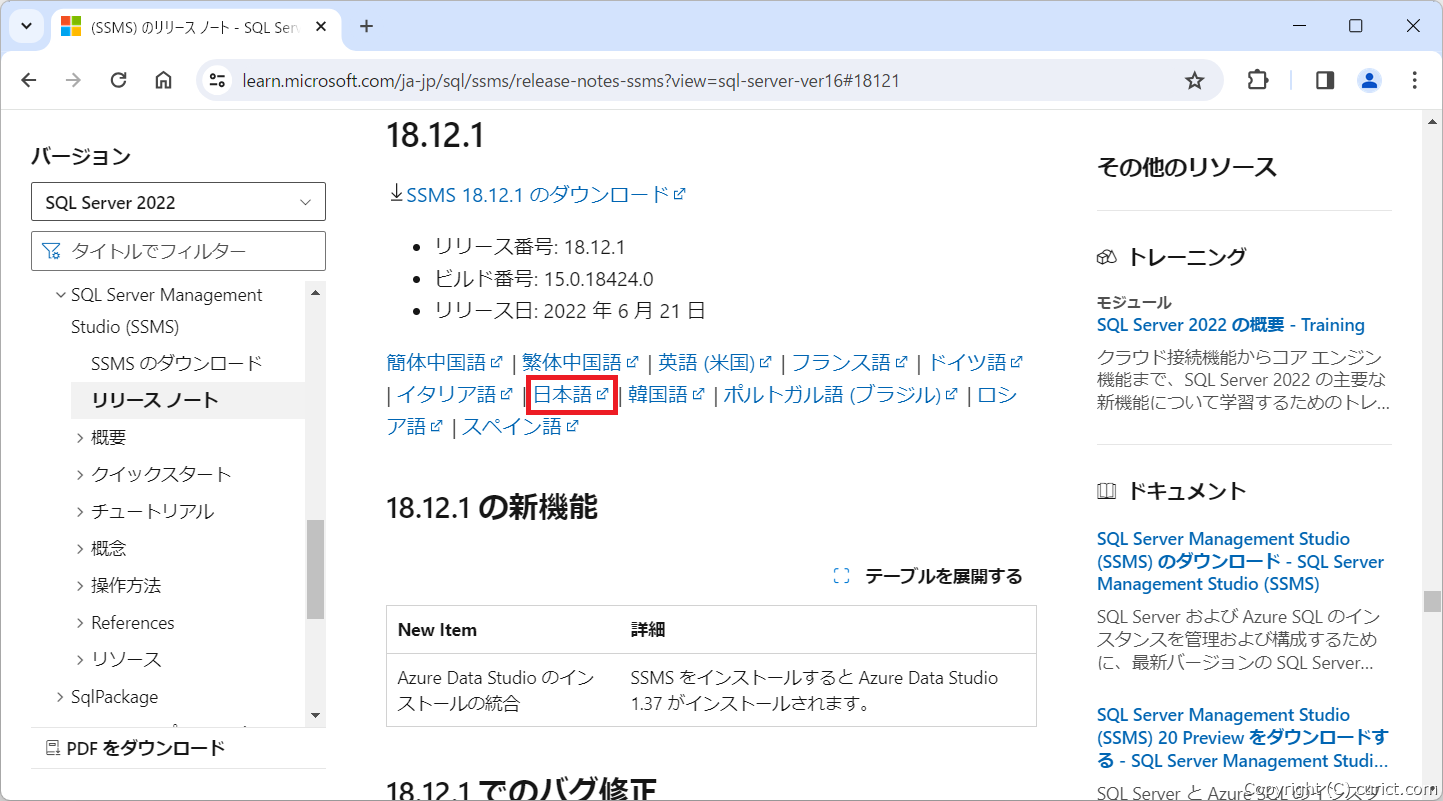
Task: Toggle the browser side panel
Action: coord(1325,81)
